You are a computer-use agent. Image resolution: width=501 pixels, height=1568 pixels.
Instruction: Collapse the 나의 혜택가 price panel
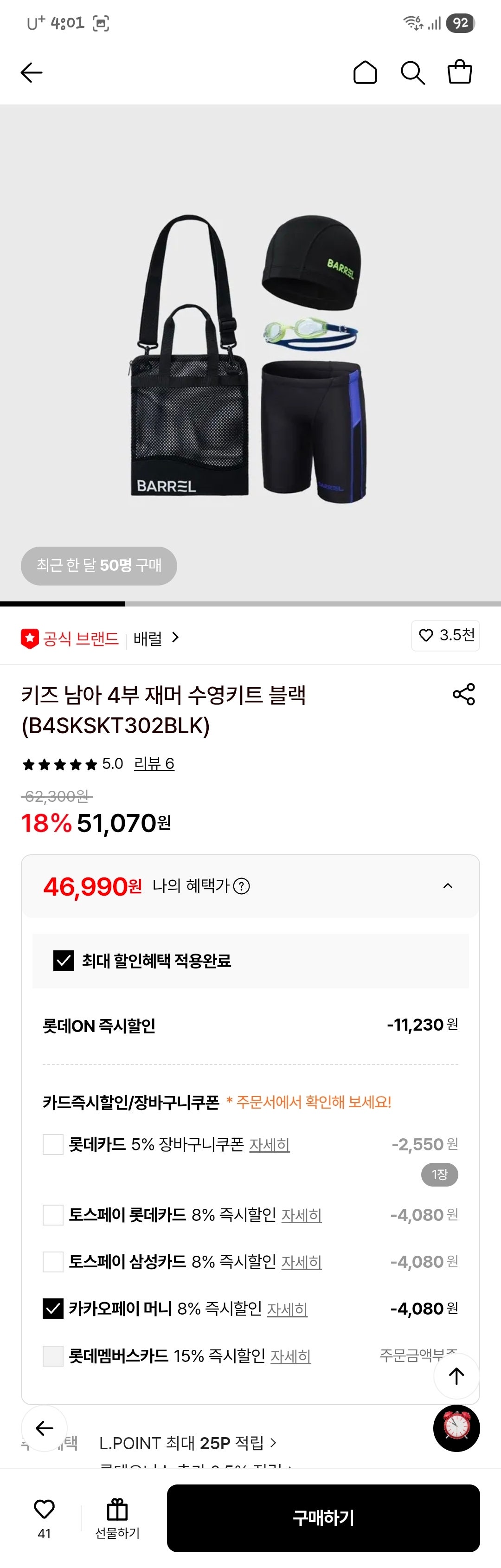pyautogui.click(x=448, y=886)
